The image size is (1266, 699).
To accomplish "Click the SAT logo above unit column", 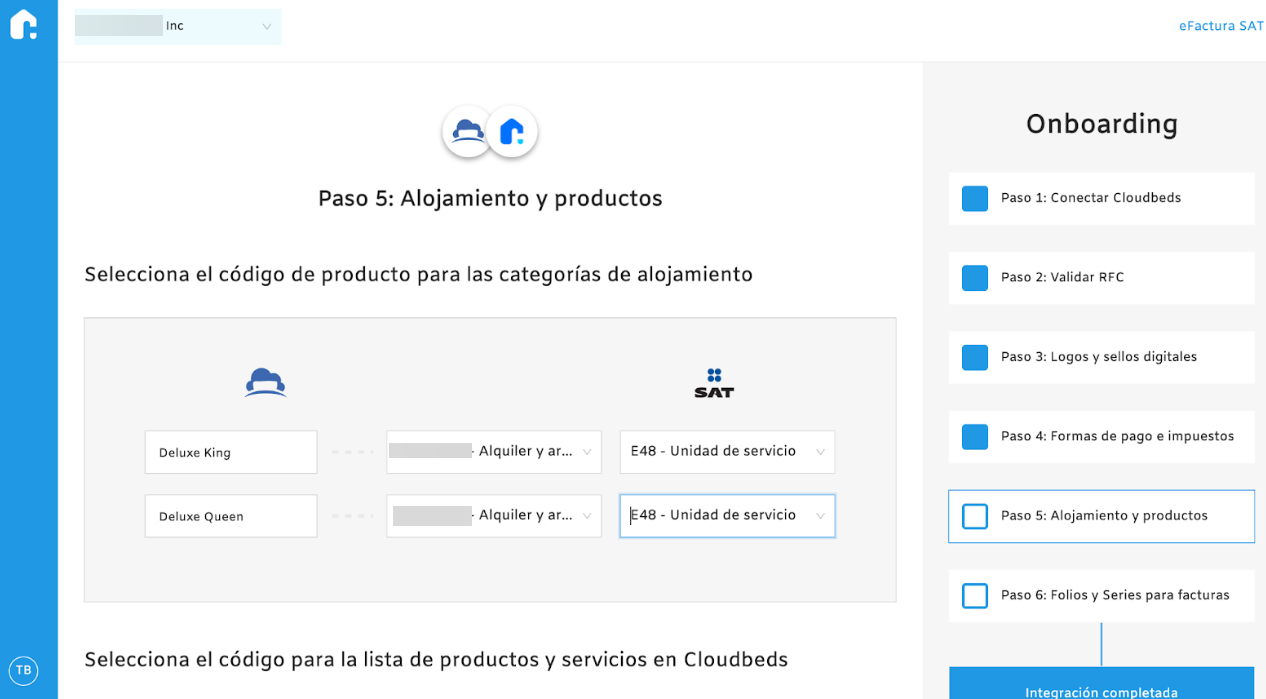I will 714,382.
